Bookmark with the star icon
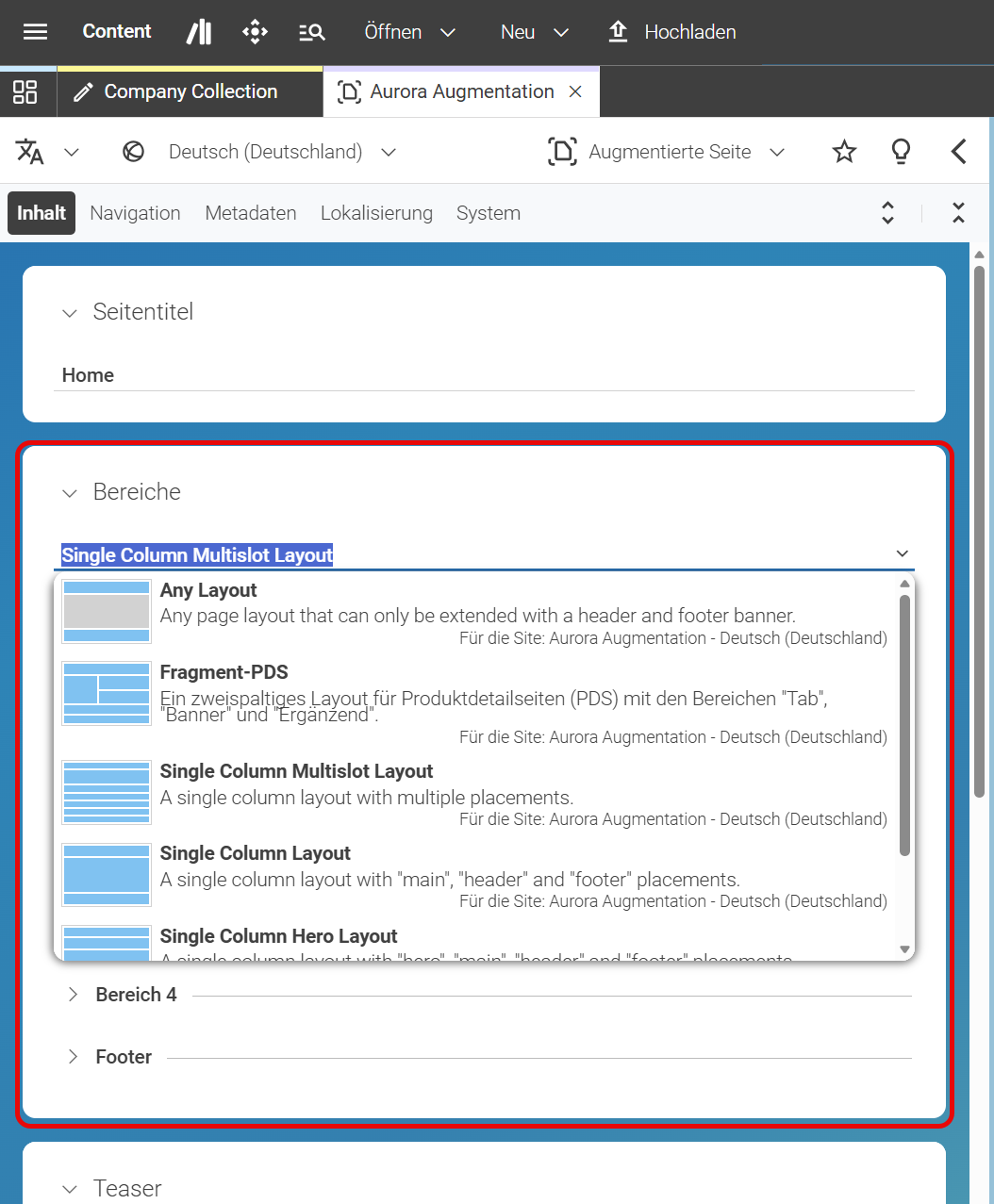 [x=844, y=151]
